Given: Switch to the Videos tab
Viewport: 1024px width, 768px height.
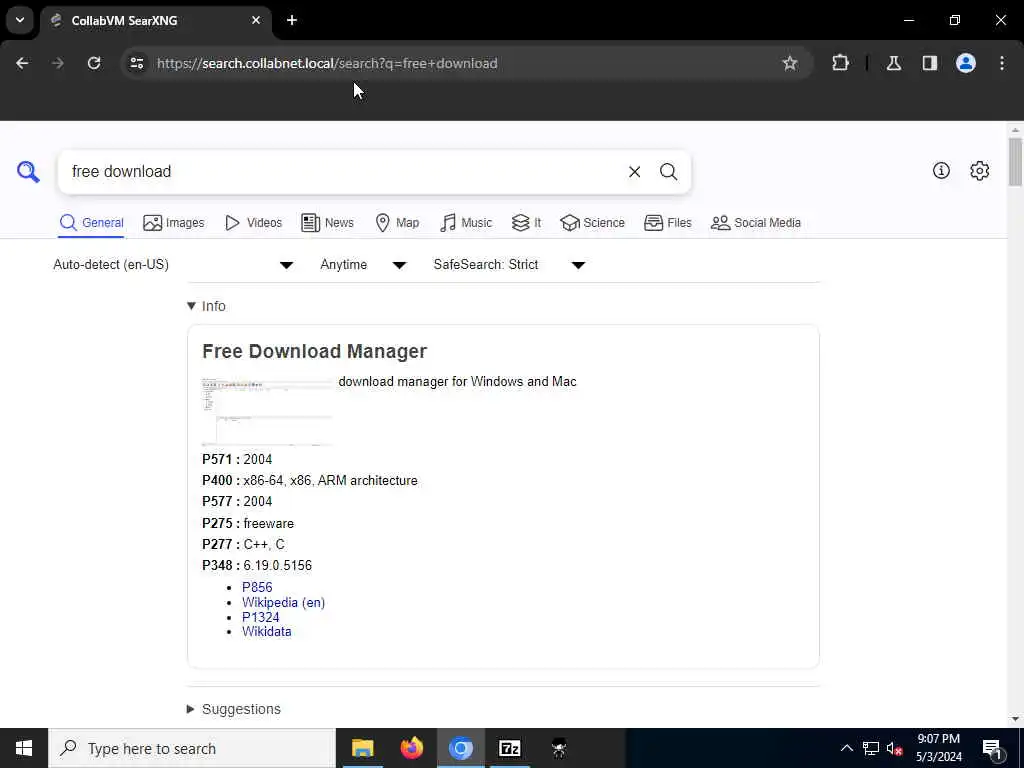Looking at the screenshot, I should (x=253, y=223).
